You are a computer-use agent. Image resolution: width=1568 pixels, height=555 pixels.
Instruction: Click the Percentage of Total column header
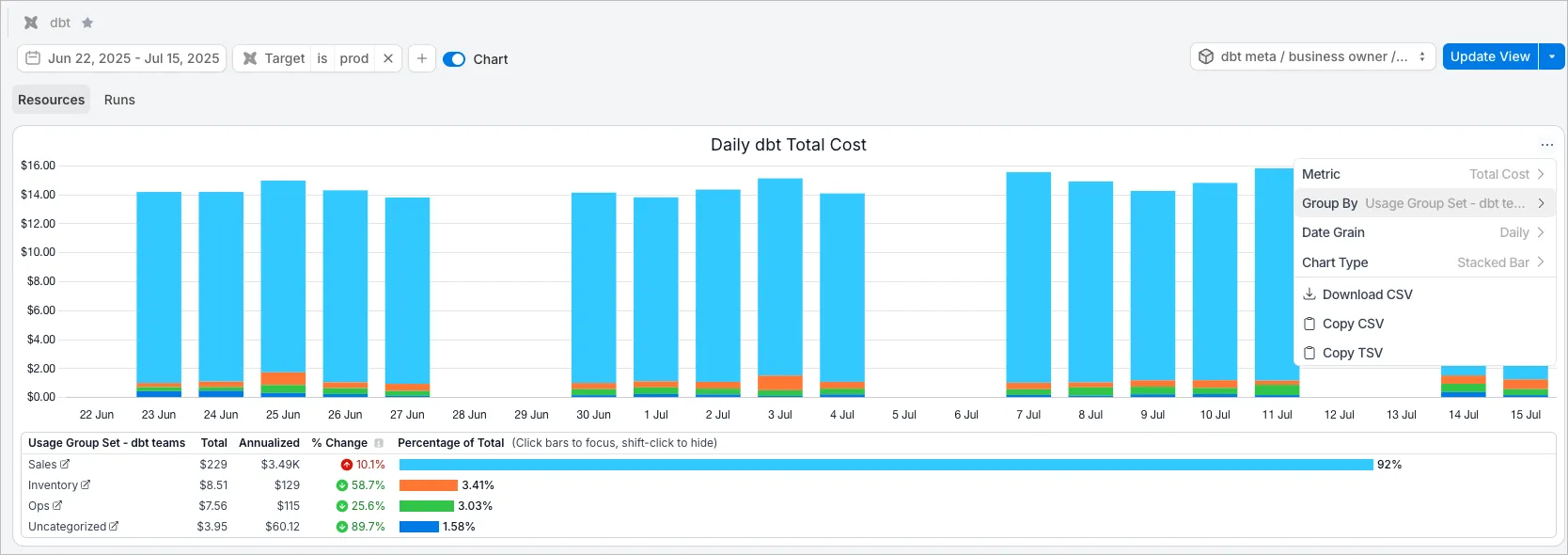(x=451, y=443)
